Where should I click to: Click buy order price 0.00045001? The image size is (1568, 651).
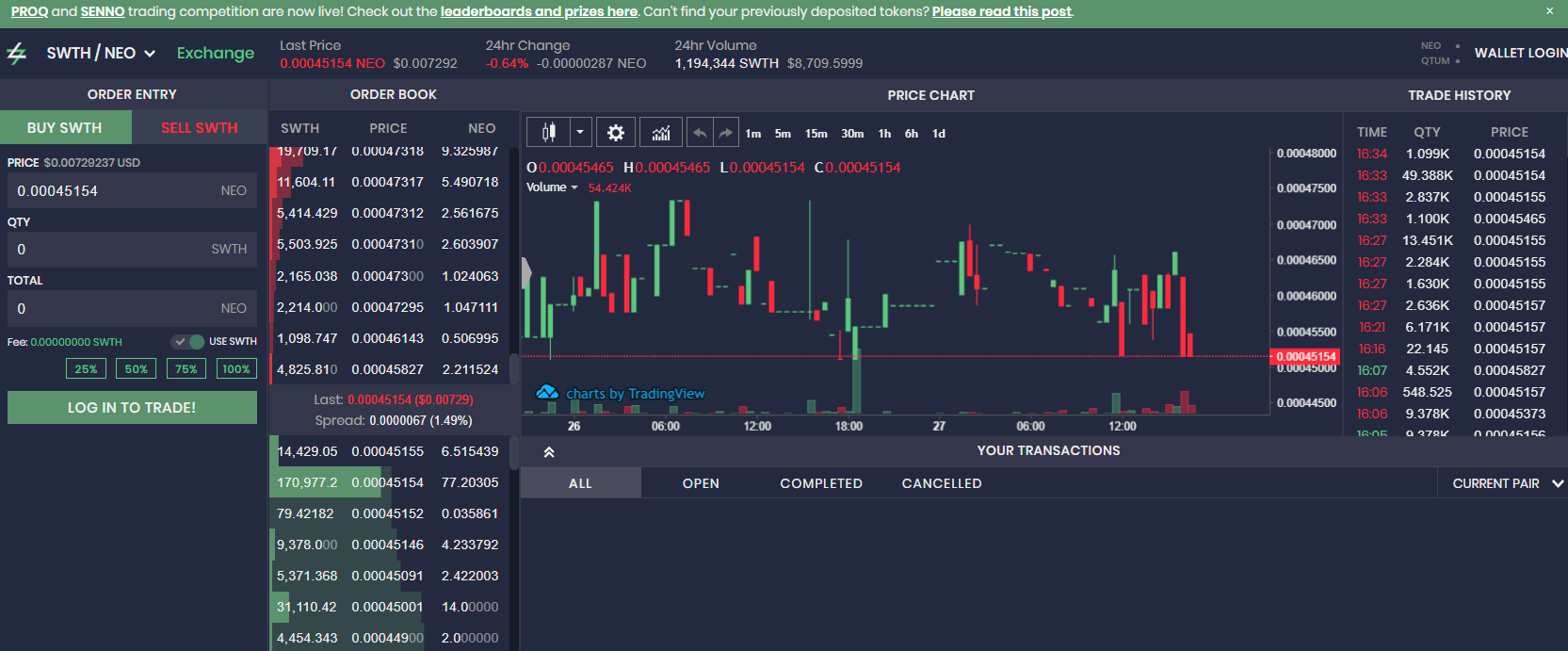(x=387, y=607)
